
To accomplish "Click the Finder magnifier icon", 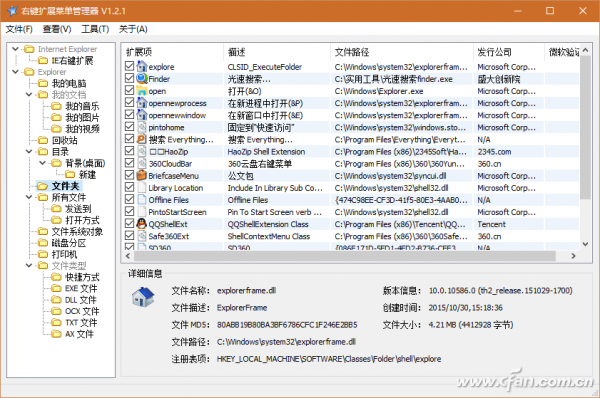I will pos(142,78).
